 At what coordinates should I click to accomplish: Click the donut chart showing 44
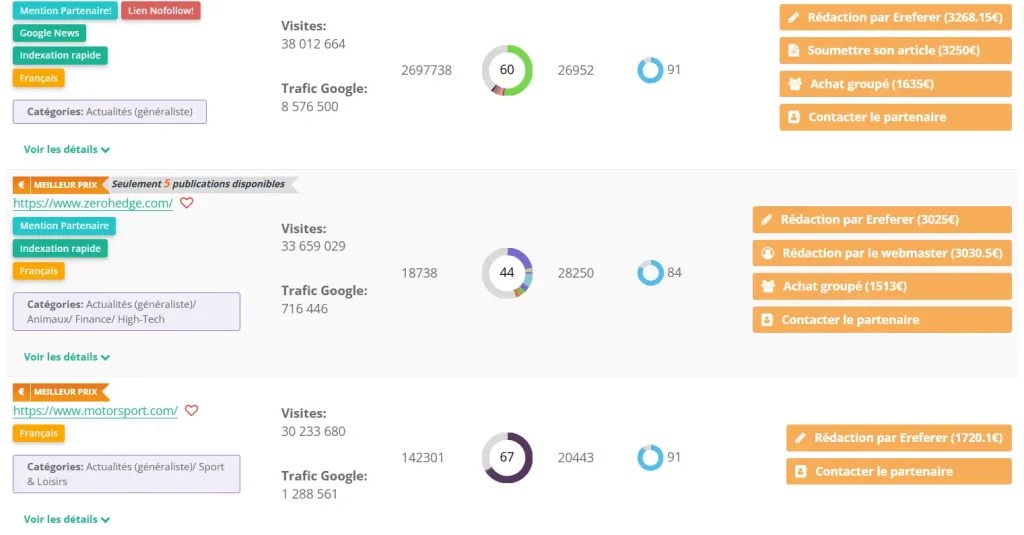(x=507, y=273)
